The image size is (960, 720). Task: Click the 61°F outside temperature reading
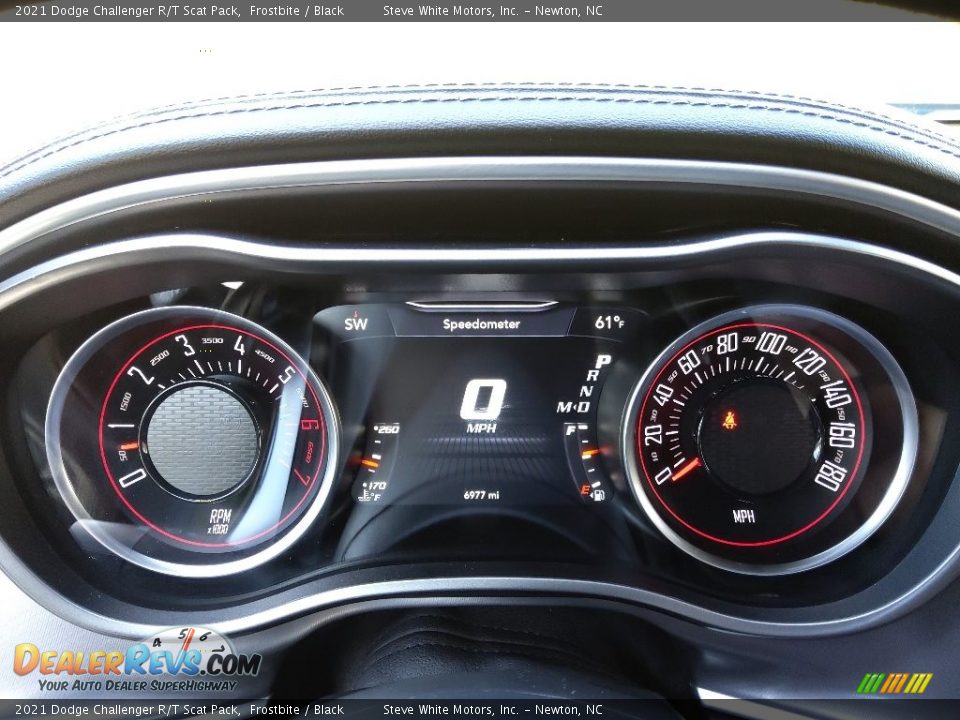609,321
